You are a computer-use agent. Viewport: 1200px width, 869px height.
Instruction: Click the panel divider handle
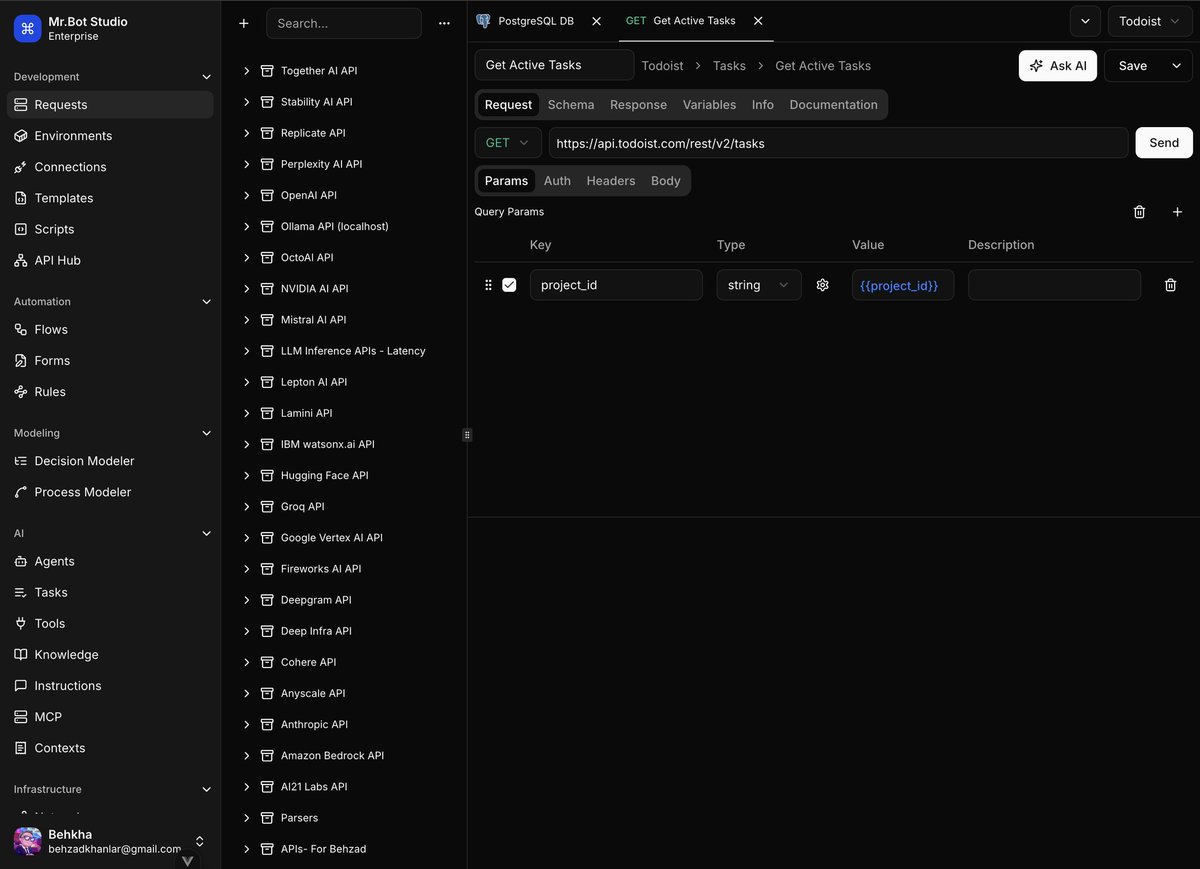point(467,435)
